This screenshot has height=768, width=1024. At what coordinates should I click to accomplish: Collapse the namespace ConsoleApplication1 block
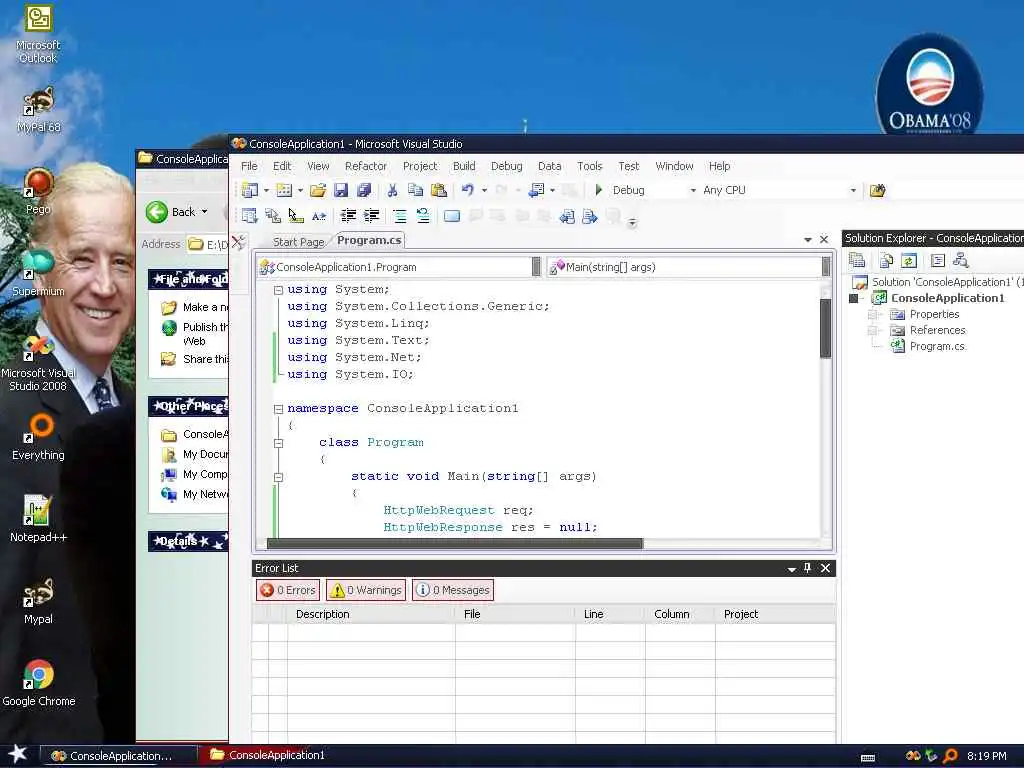click(x=278, y=409)
